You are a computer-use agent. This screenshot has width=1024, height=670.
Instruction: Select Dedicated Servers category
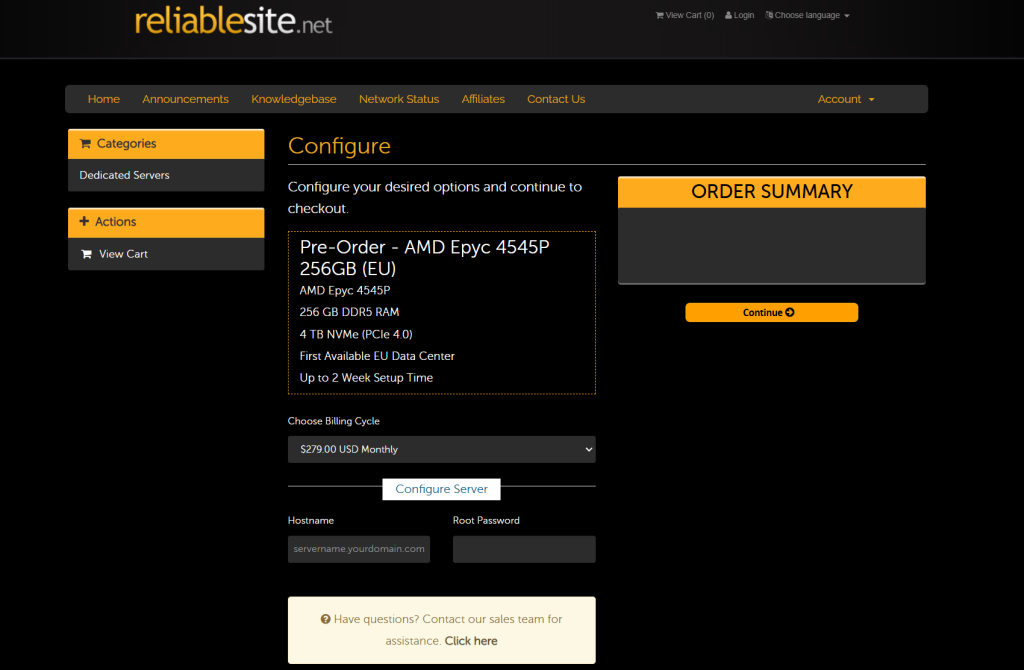pyautogui.click(x=125, y=175)
